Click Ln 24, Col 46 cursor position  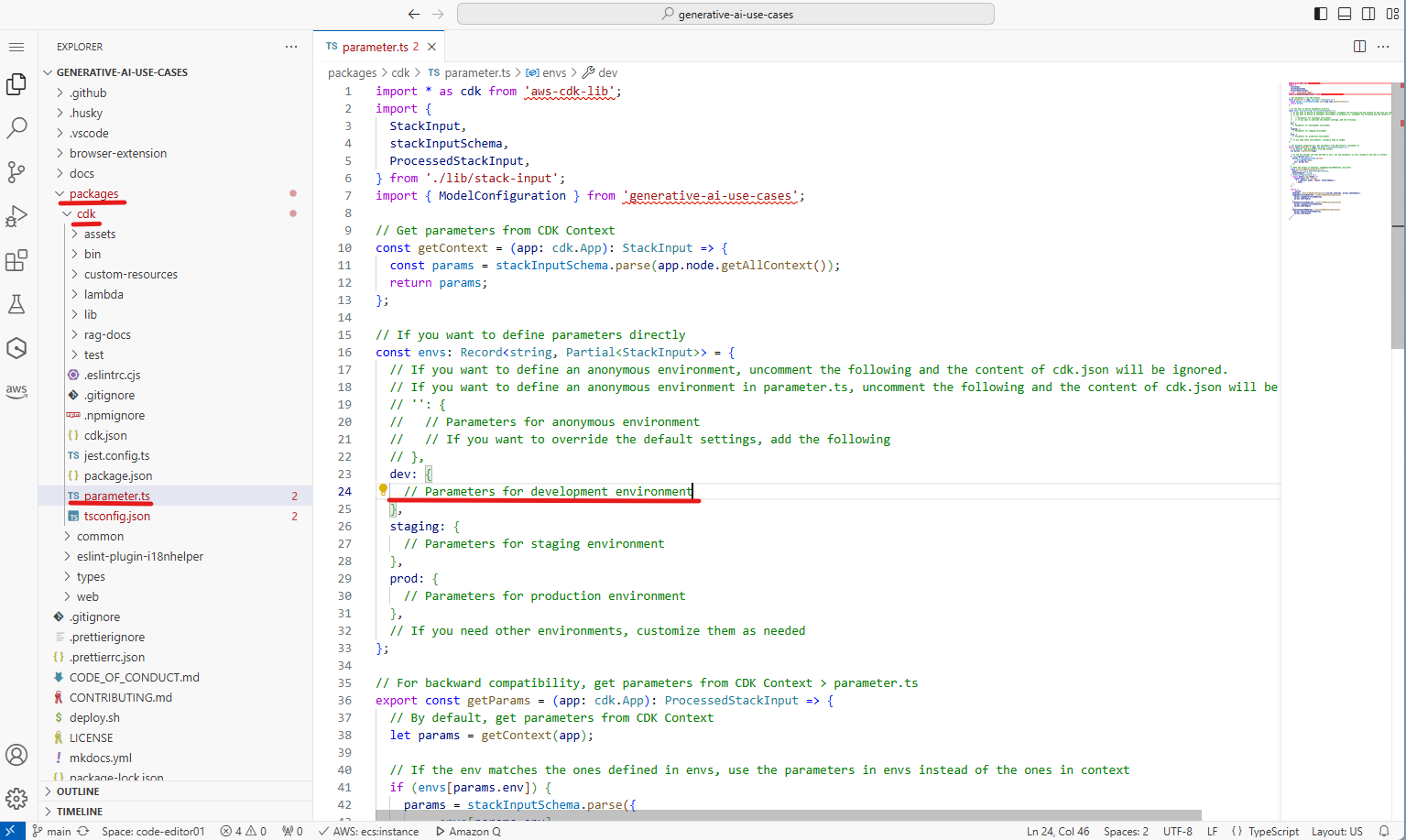coord(1058,831)
